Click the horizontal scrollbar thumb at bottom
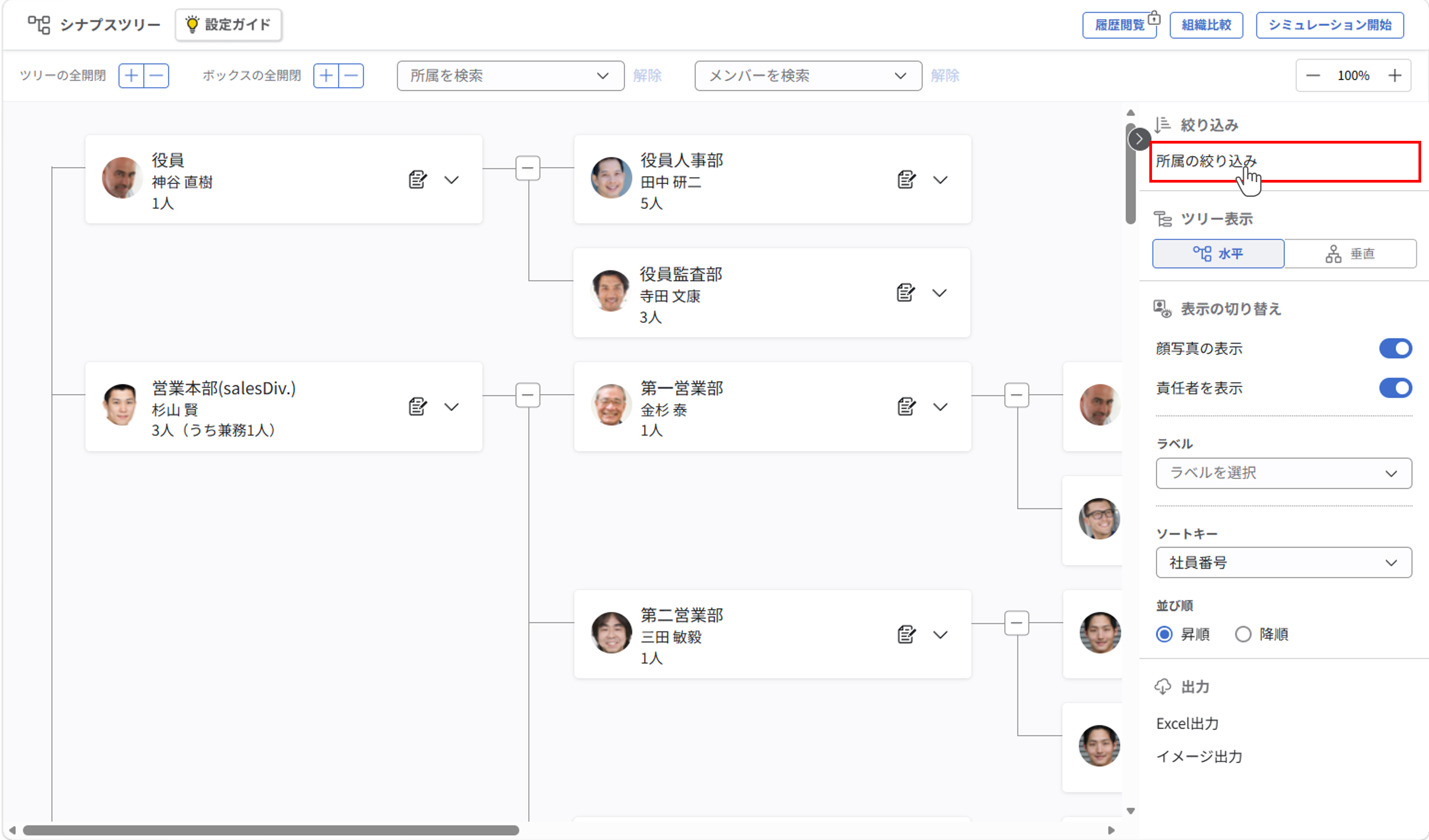Screen dimensions: 1429x840 click(271, 830)
